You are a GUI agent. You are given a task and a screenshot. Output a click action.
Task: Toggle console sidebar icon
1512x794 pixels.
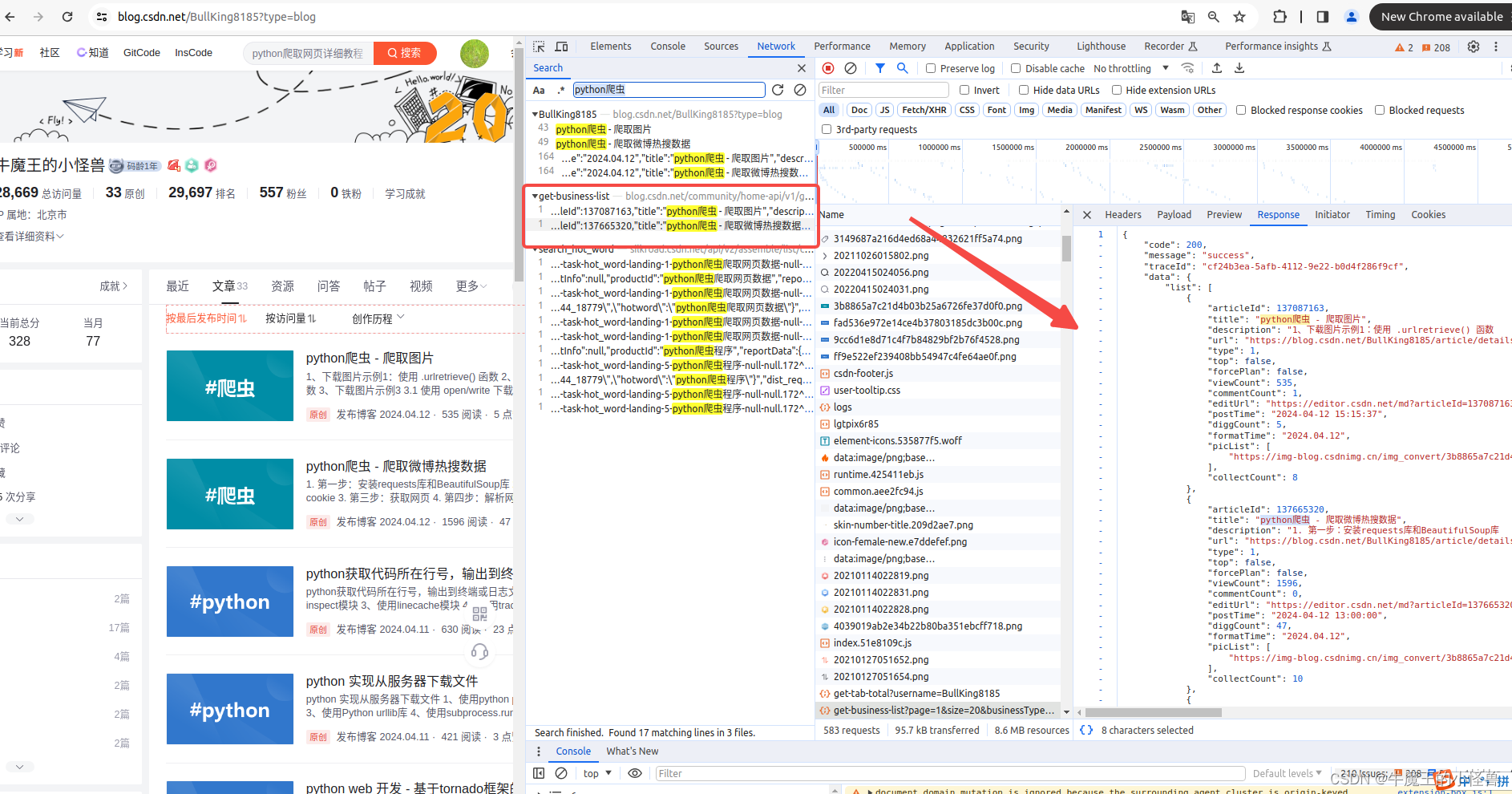click(x=539, y=773)
